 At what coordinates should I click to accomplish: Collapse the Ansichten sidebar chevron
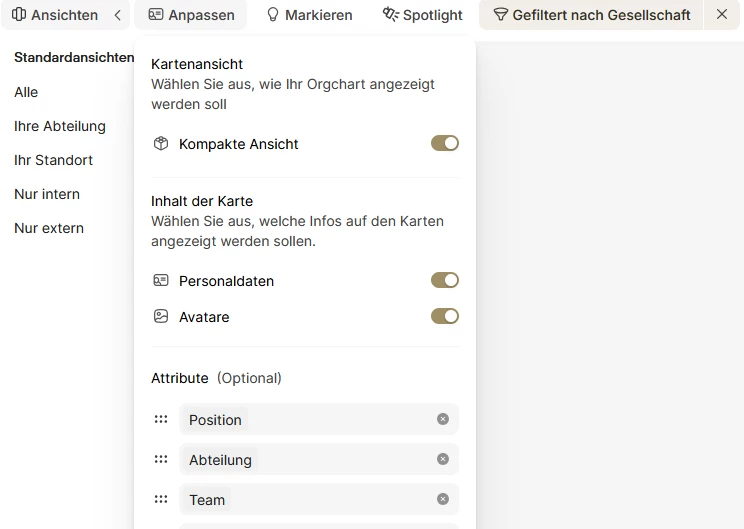tap(118, 15)
